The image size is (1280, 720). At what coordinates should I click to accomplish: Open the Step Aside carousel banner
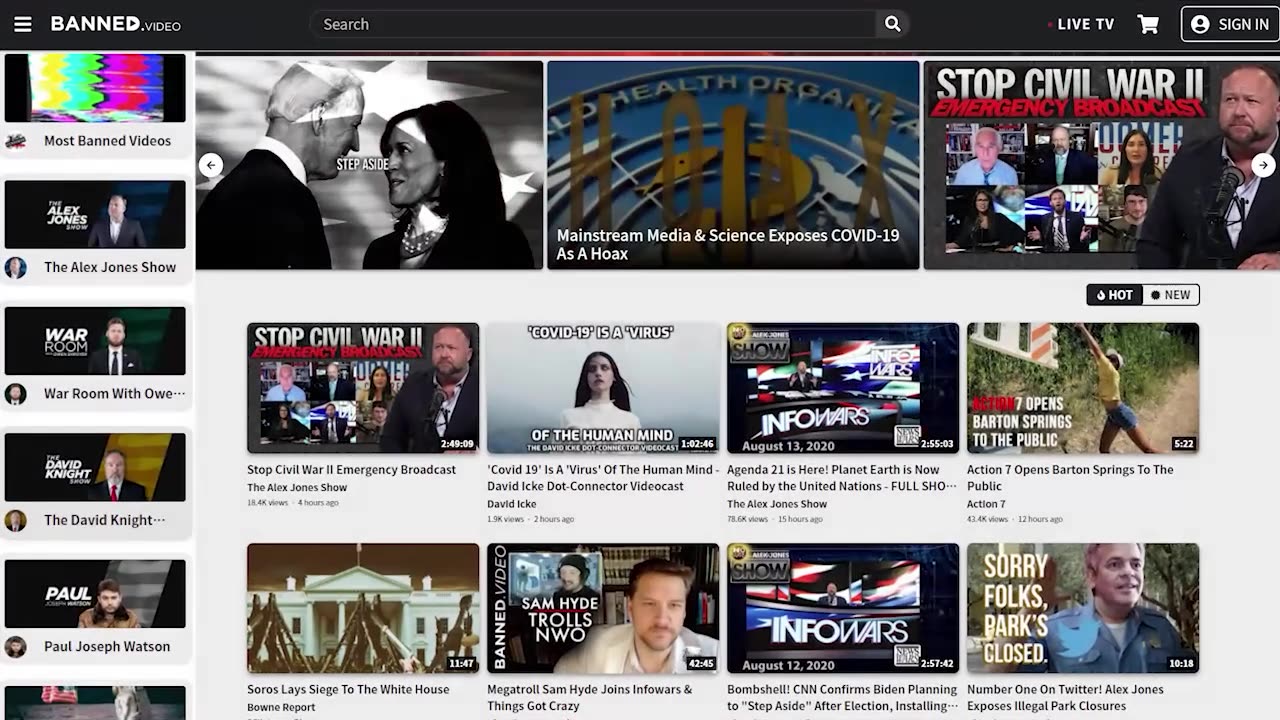pyautogui.click(x=369, y=165)
